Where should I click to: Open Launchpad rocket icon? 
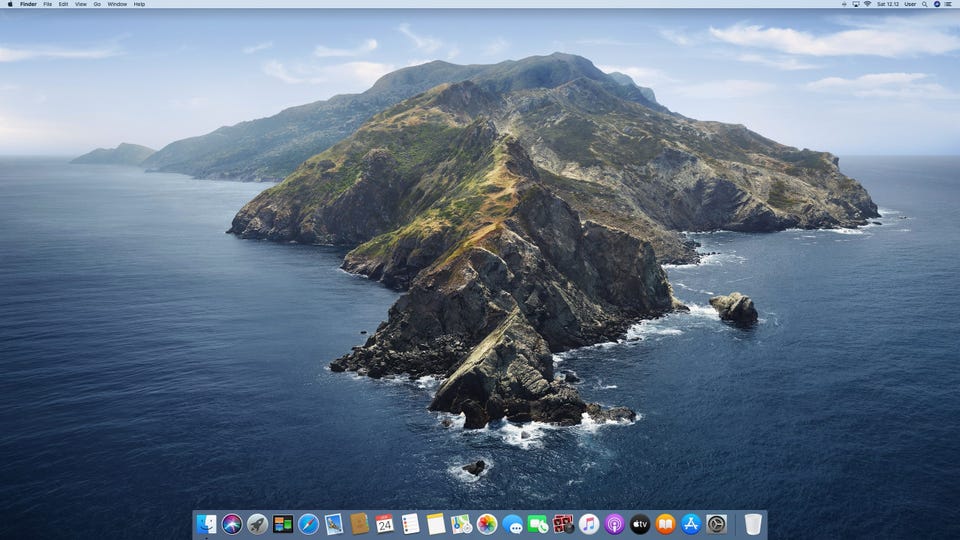tap(258, 524)
